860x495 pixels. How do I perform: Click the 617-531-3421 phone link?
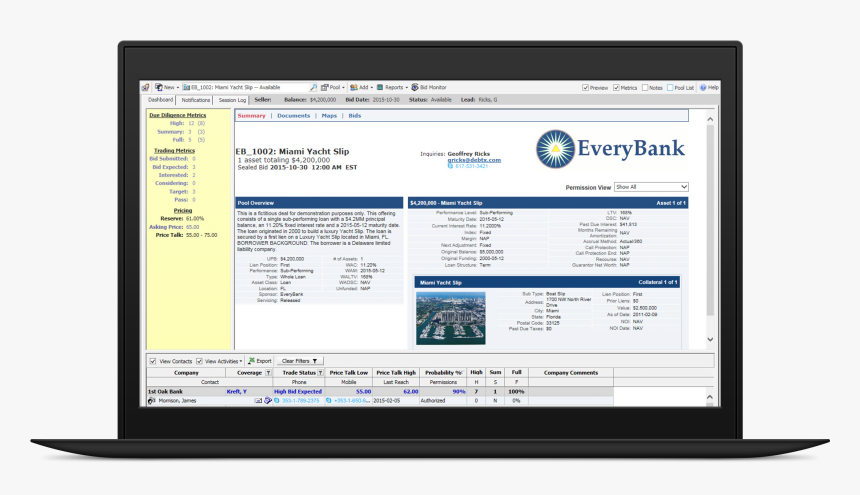[x=472, y=166]
